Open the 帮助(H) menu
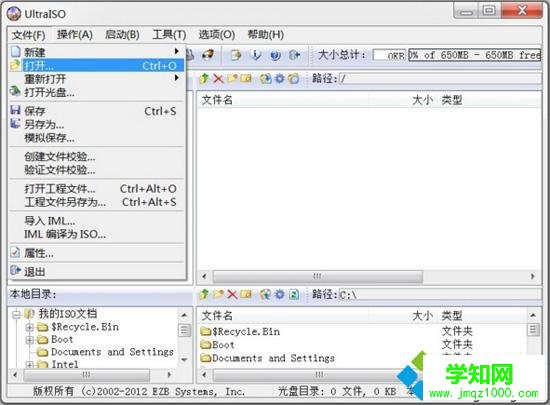Screen dimensions: 550x405 266,34
